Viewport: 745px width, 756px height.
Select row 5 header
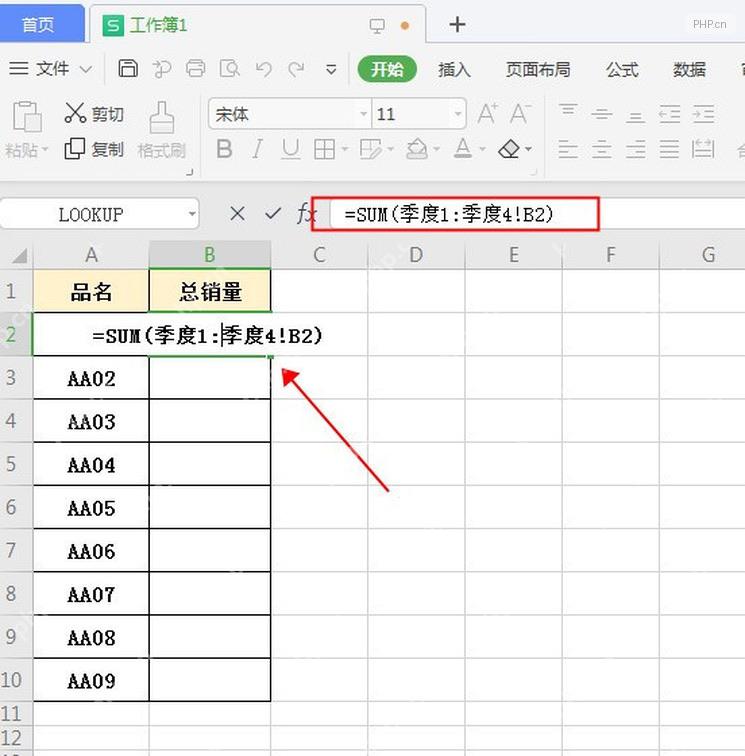tap(14, 464)
